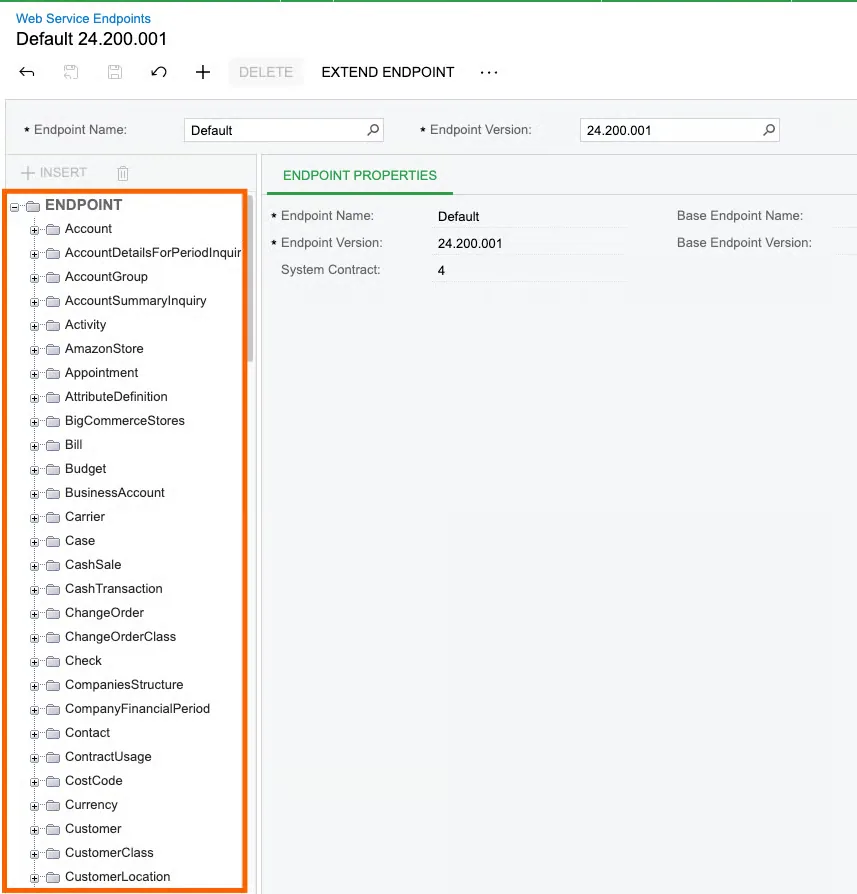This screenshot has height=894, width=857.
Task: Click the ENDPOINT root folder icon
Action: [x=33, y=206]
